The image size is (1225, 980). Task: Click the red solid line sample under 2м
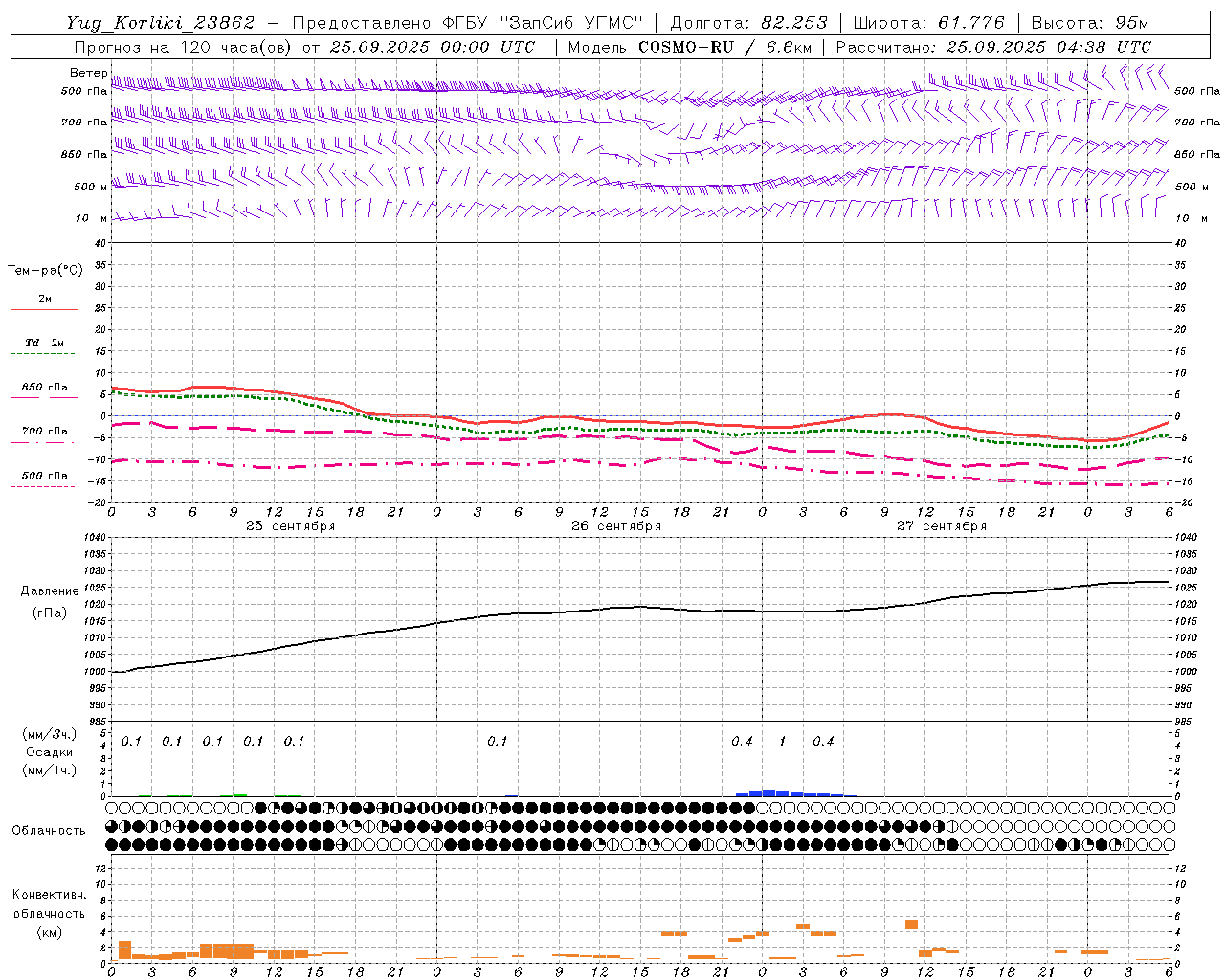coord(44,309)
